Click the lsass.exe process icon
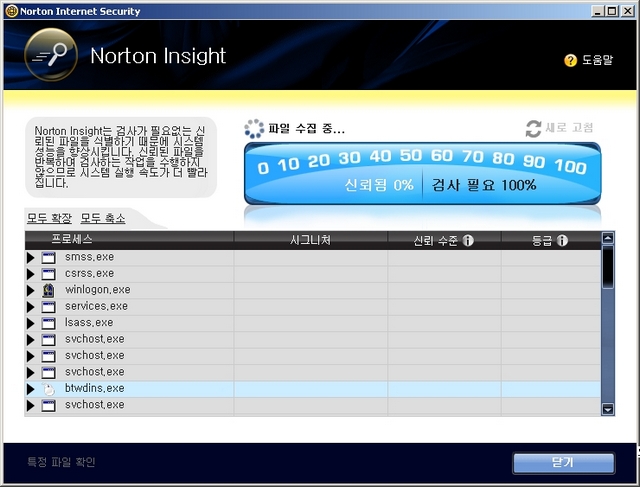 [48, 323]
